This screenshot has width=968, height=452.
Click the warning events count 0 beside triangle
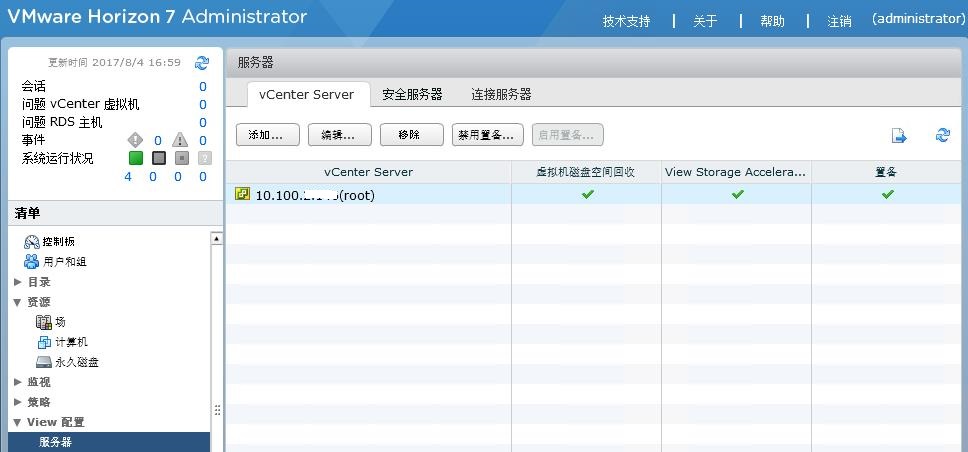pos(202,141)
